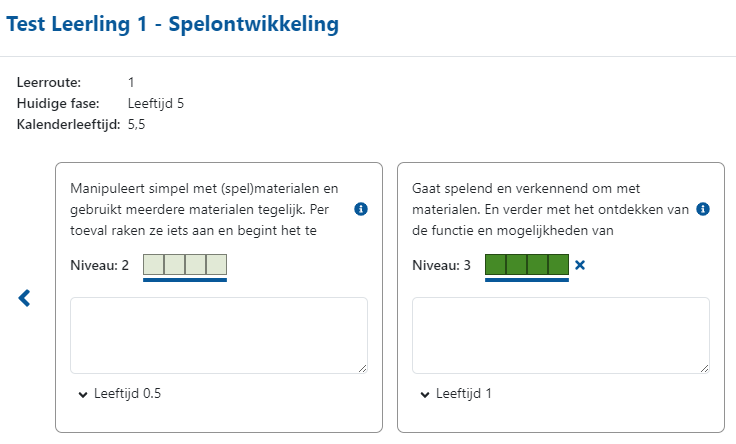Image resolution: width=736 pixels, height=444 pixels.
Task: Focus the notes text area under Niveau 2
Action: (219, 336)
